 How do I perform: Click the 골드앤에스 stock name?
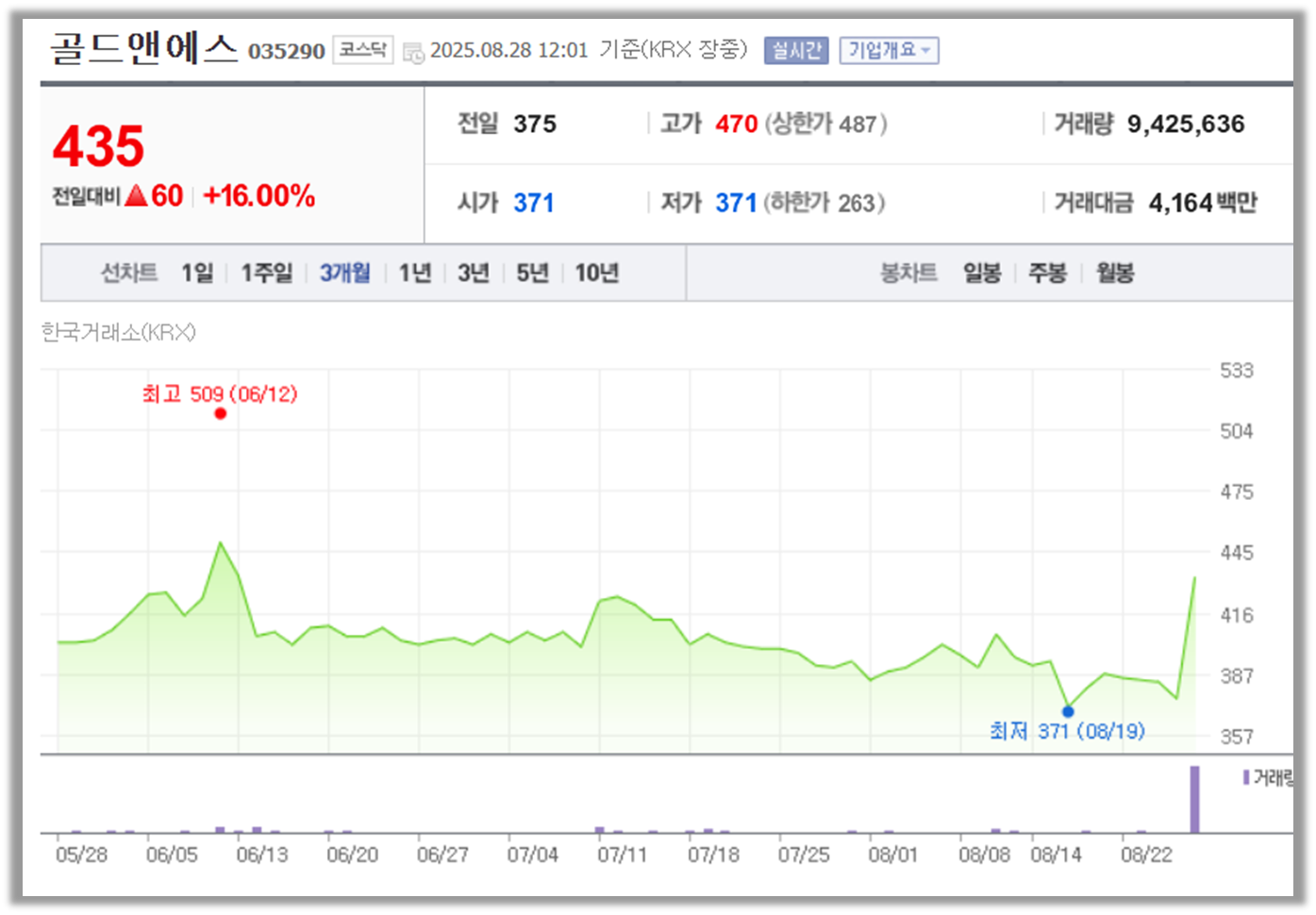coord(144,47)
